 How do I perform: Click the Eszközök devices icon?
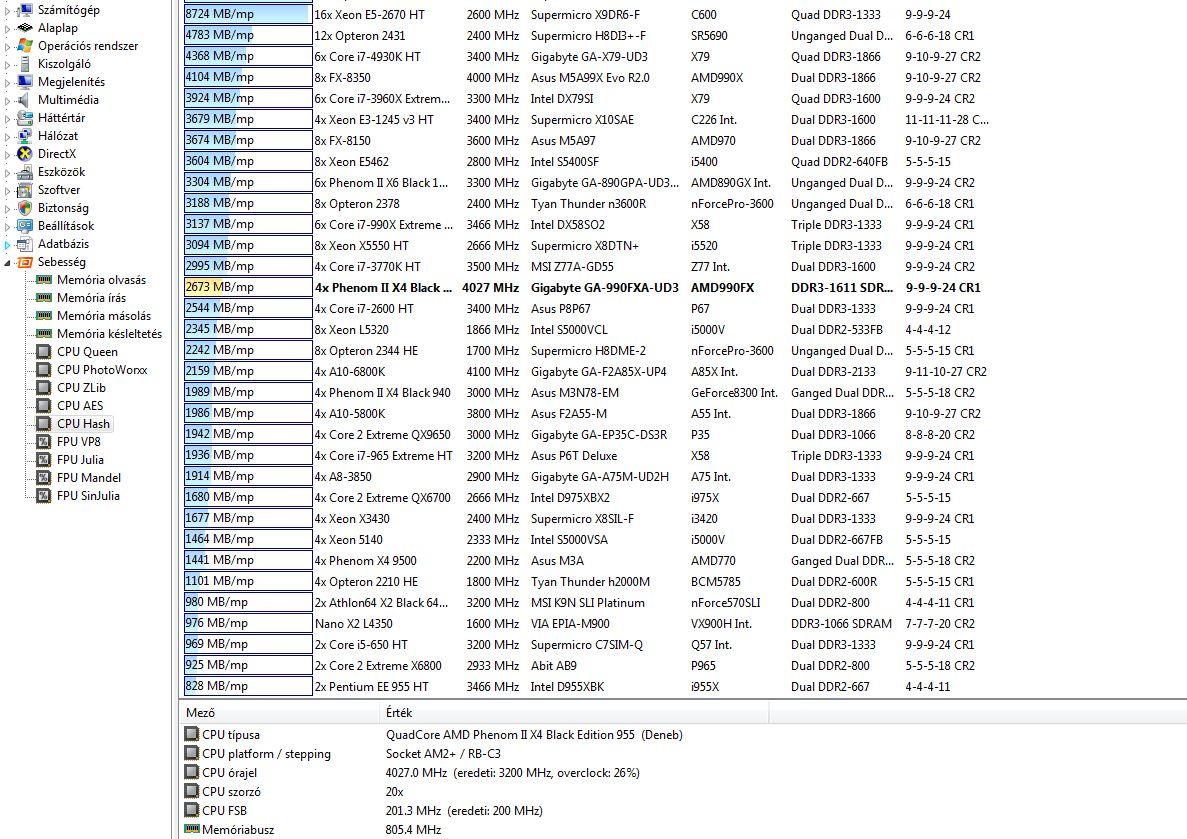(25, 172)
